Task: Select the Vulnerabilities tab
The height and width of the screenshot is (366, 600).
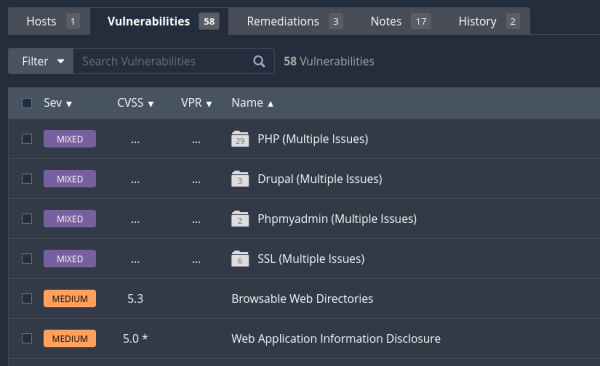Action: point(159,21)
